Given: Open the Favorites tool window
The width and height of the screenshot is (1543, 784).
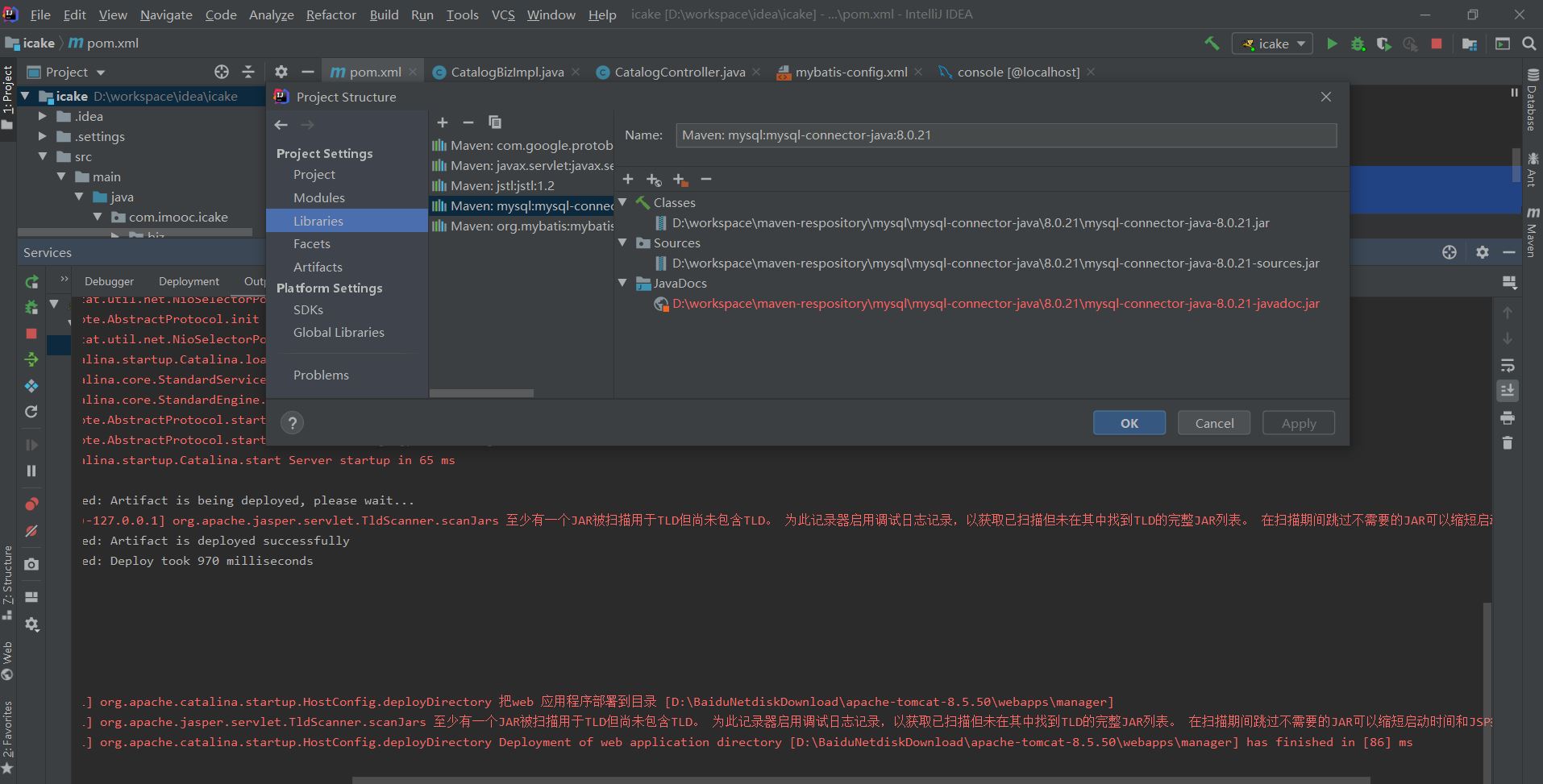Looking at the screenshot, I should click(7, 737).
